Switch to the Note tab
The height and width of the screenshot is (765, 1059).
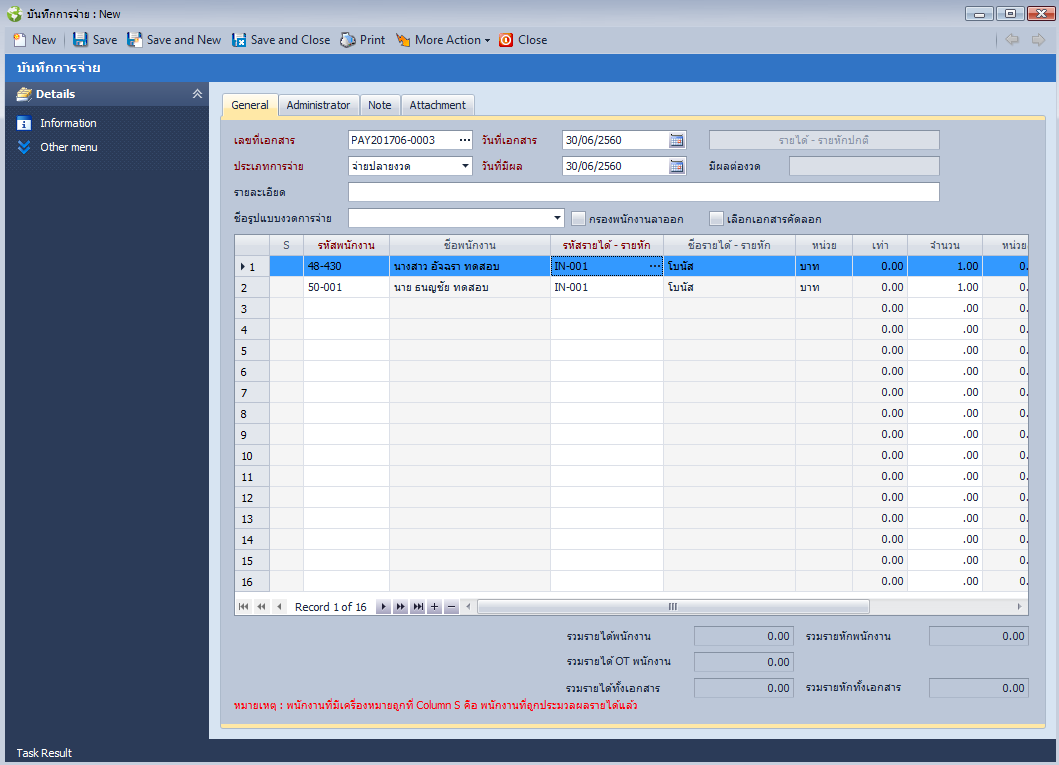pos(380,105)
